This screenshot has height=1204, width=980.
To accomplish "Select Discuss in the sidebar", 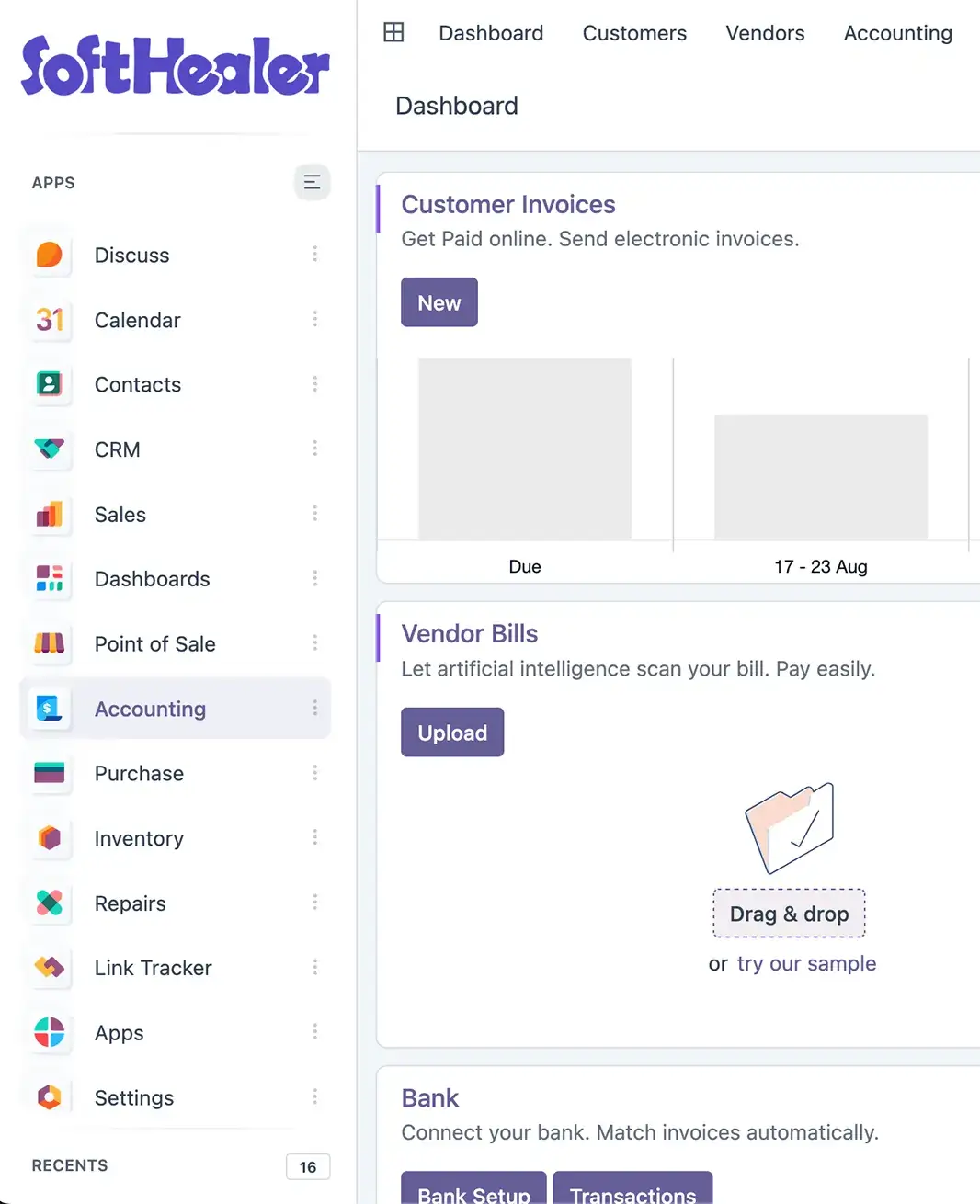I will (132, 256).
